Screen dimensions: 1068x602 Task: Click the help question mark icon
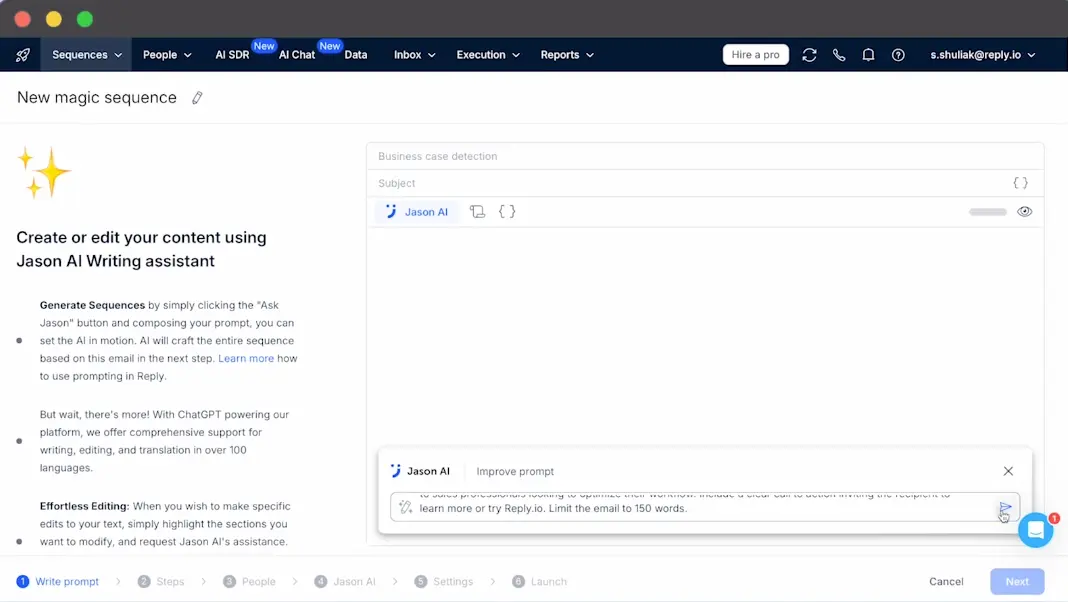(x=898, y=55)
